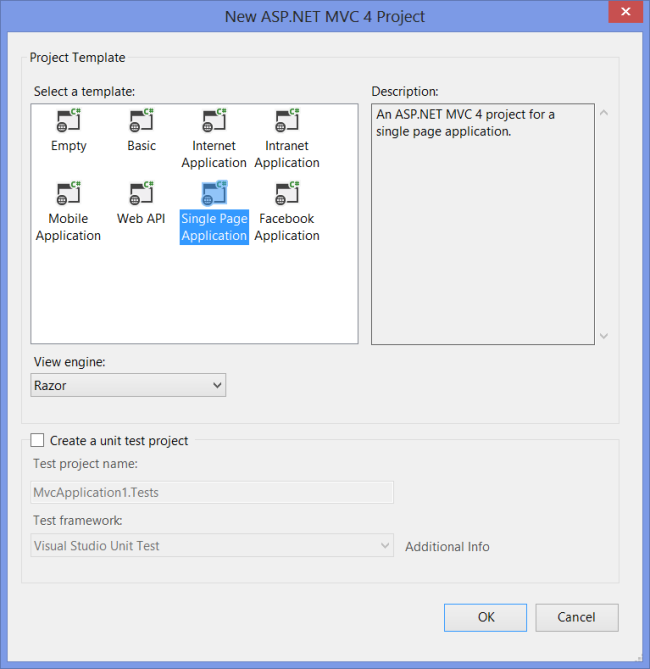
Task: Select the Facebook Application template icon
Action: coord(287,193)
